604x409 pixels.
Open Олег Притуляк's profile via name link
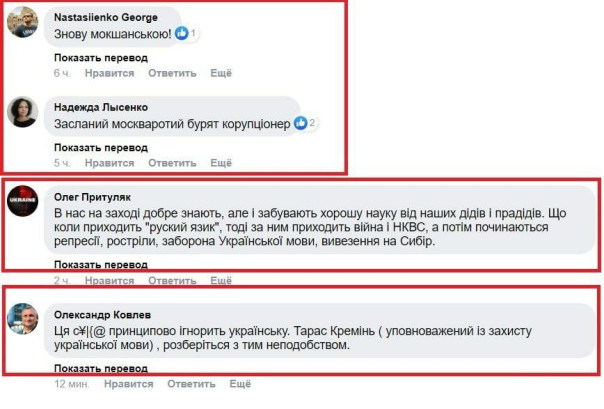pyautogui.click(x=94, y=197)
